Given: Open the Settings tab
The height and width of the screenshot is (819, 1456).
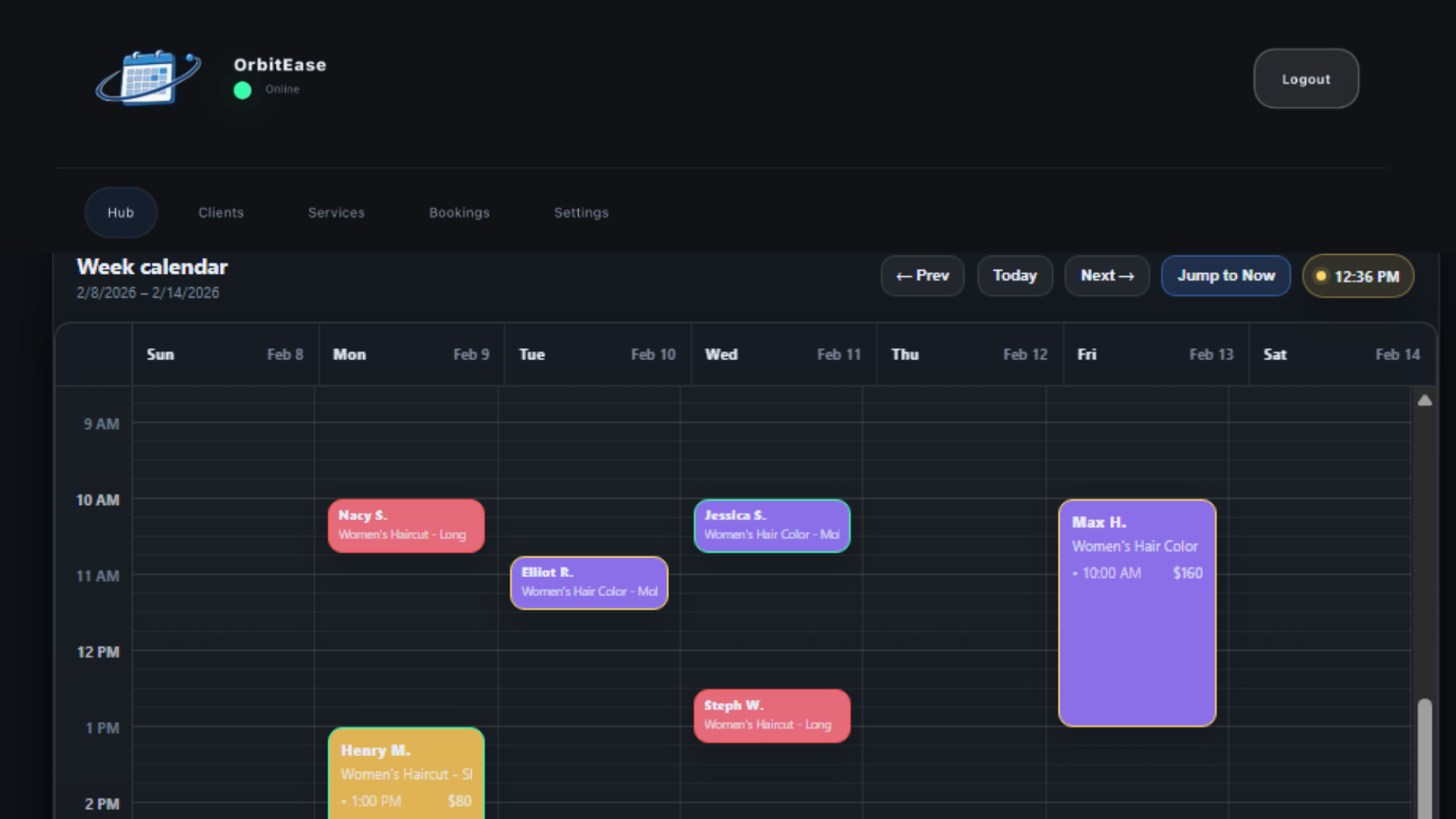Looking at the screenshot, I should [x=582, y=213].
